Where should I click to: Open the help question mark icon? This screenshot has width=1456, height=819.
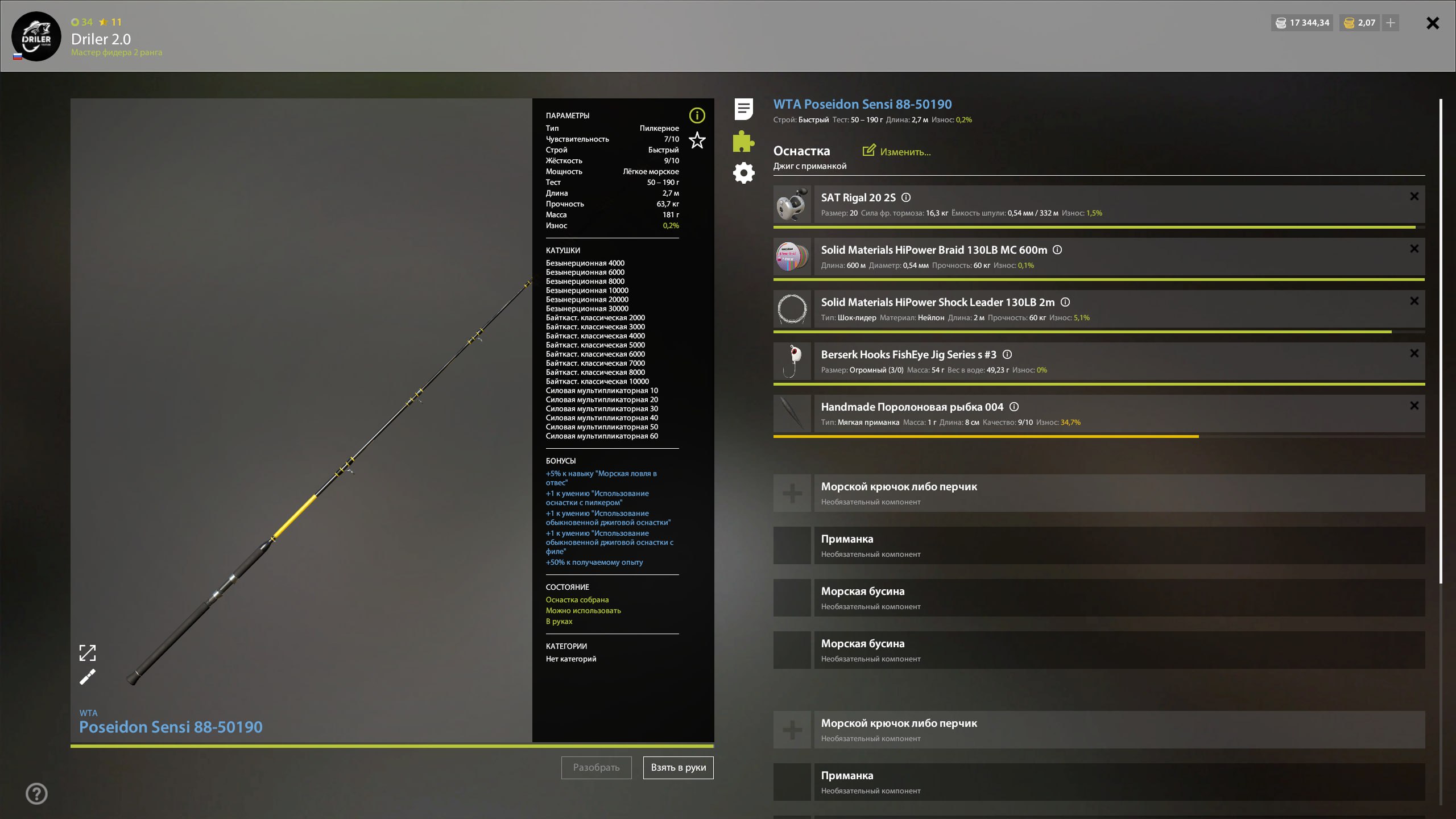coord(36,793)
